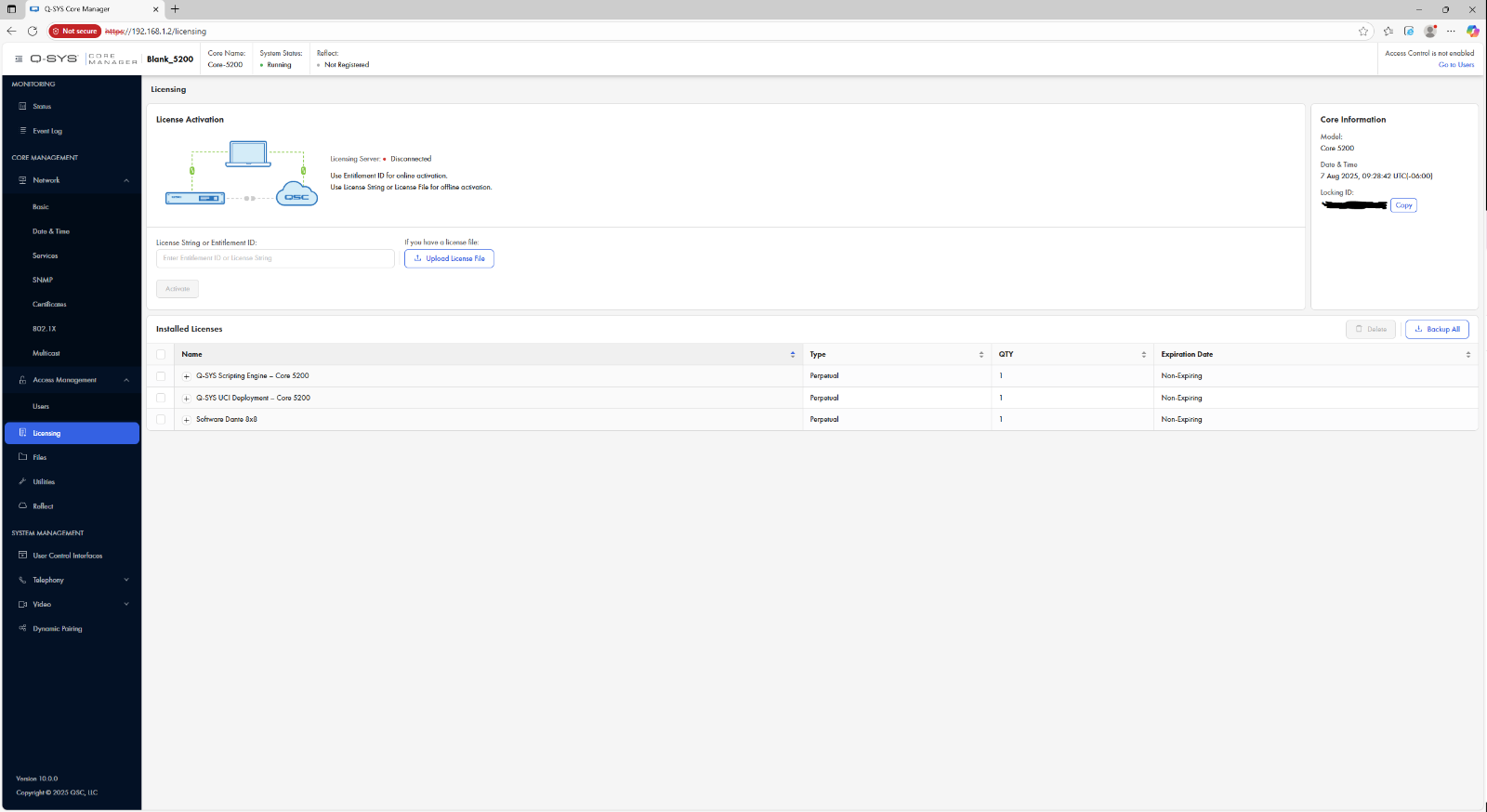Screen dimensions: 1487x812
Task: Click the Utilities wrench icon
Action: (x=23, y=481)
